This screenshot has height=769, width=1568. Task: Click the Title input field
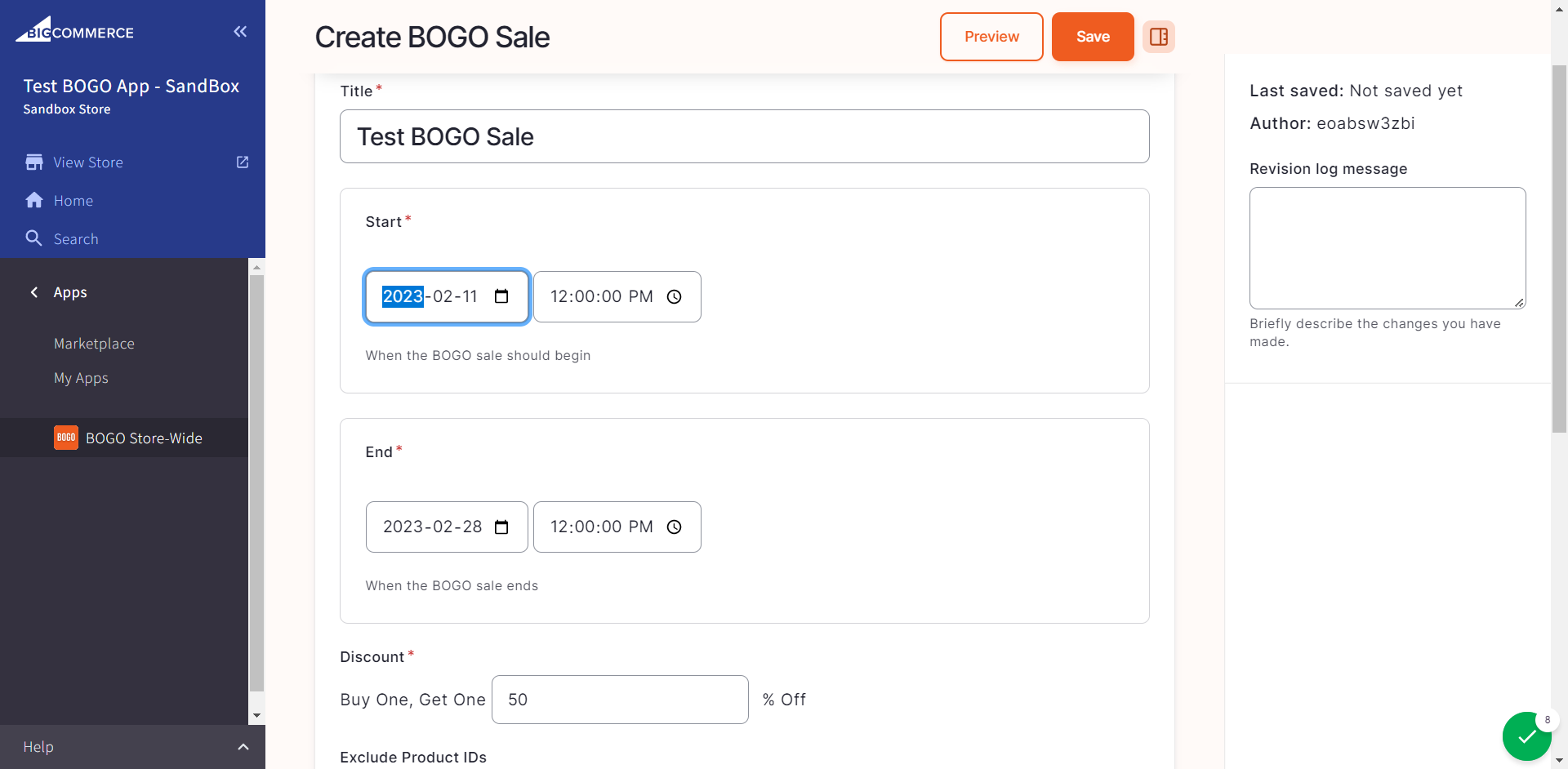coord(745,136)
